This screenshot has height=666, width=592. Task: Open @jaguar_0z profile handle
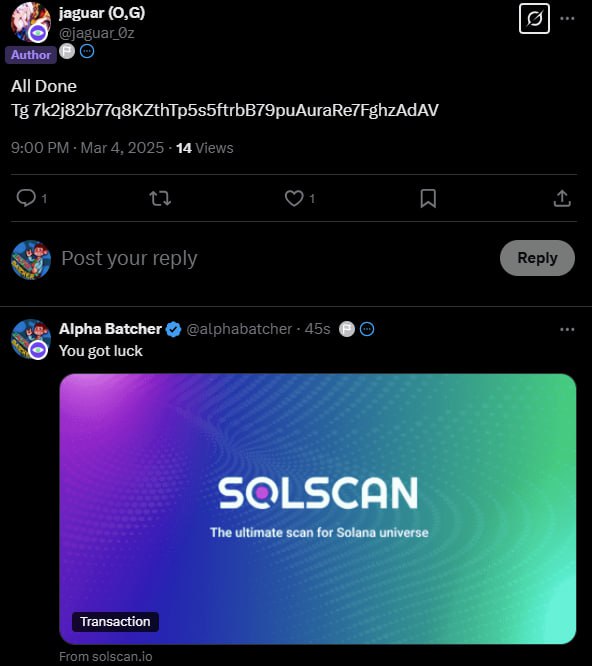click(x=97, y=33)
